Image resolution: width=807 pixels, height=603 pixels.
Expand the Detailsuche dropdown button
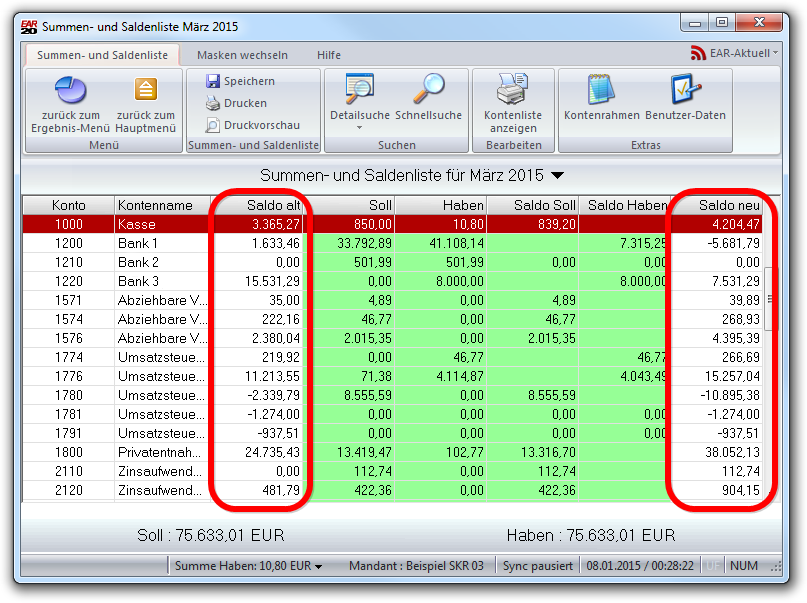(x=360, y=128)
